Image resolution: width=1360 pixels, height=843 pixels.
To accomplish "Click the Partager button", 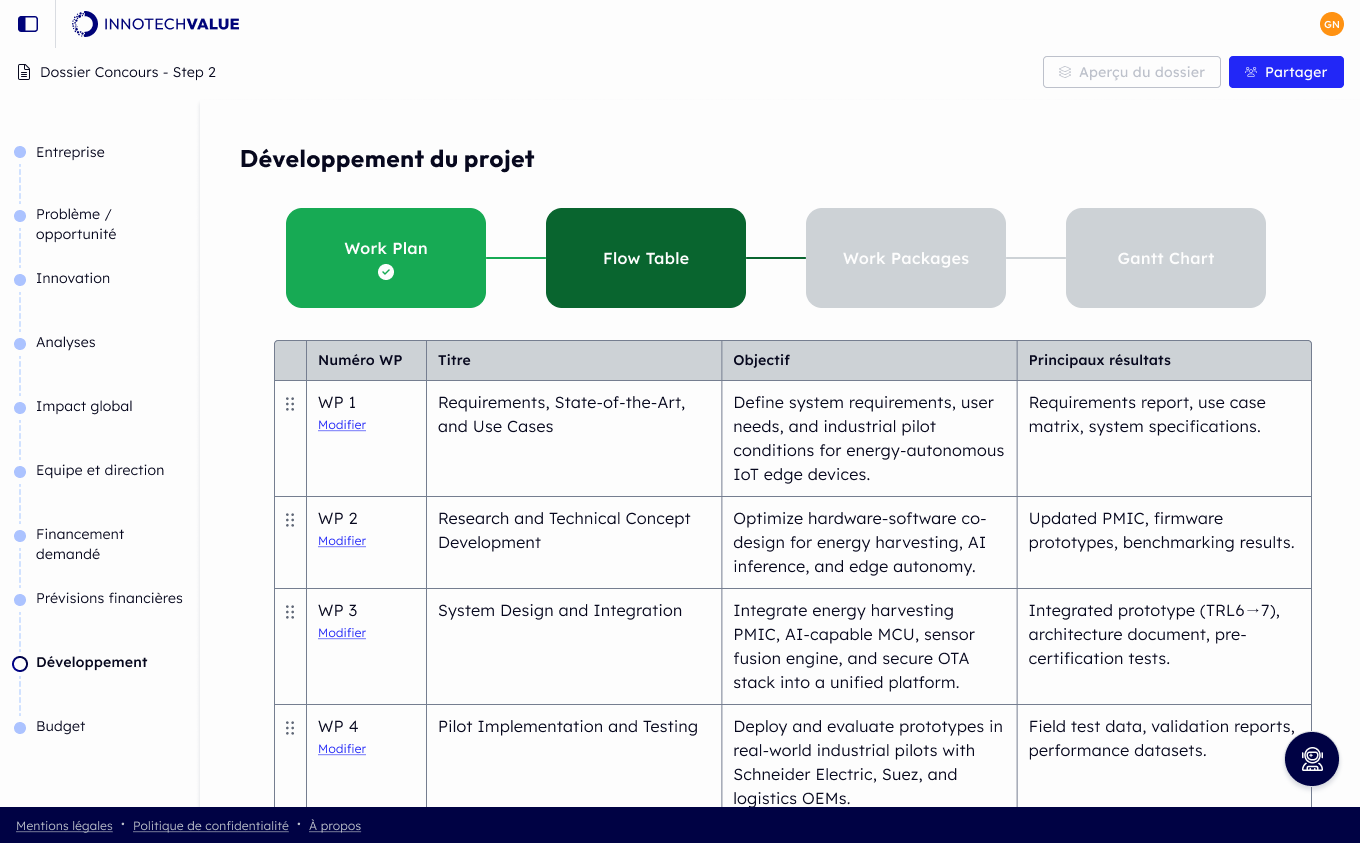I will (x=1286, y=71).
